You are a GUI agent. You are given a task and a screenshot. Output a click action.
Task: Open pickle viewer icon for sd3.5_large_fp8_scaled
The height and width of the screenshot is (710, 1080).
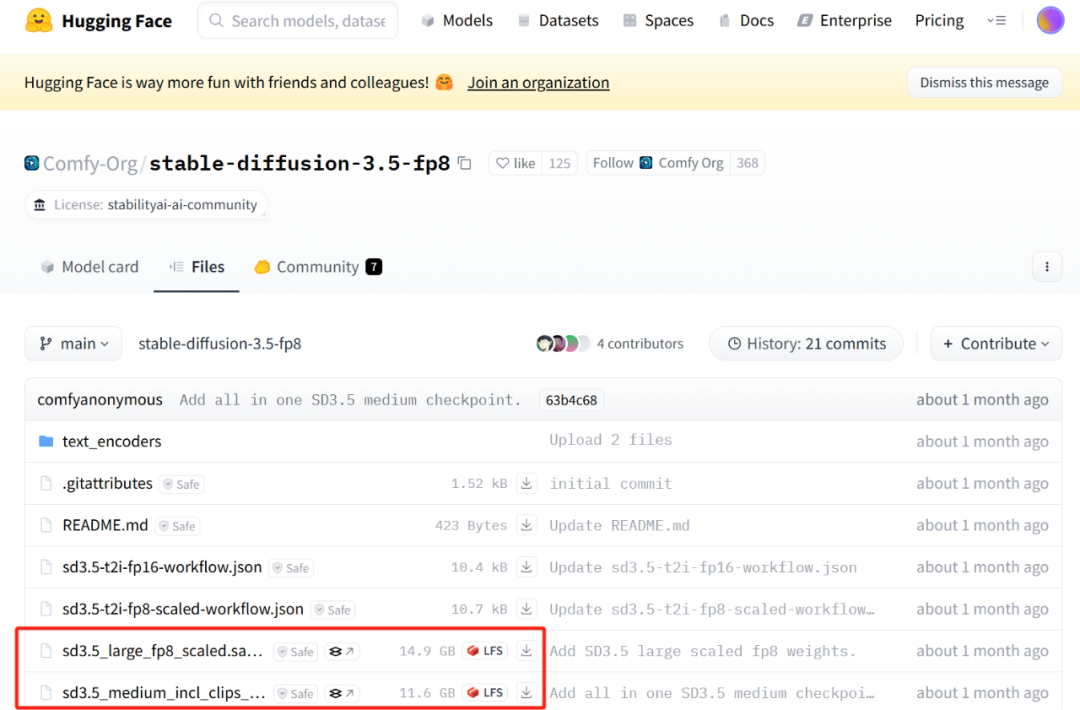(x=342, y=651)
